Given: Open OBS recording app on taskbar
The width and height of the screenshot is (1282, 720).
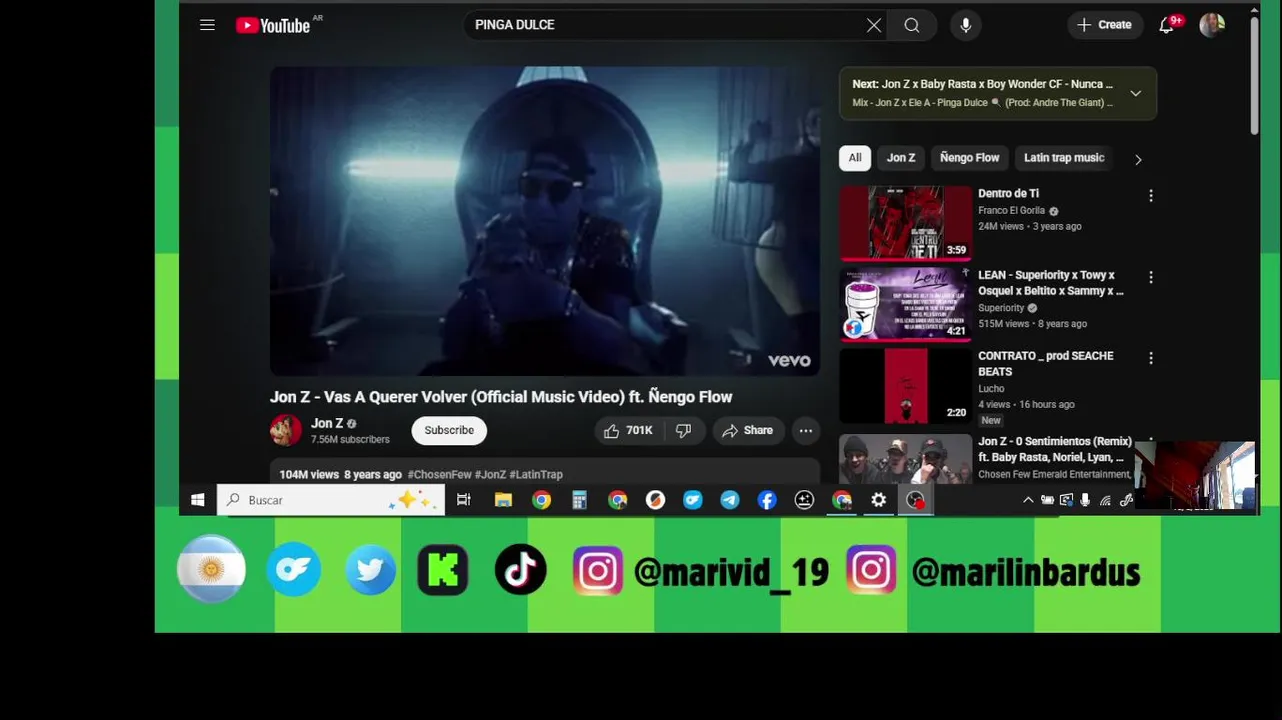Looking at the screenshot, I should pos(916,500).
